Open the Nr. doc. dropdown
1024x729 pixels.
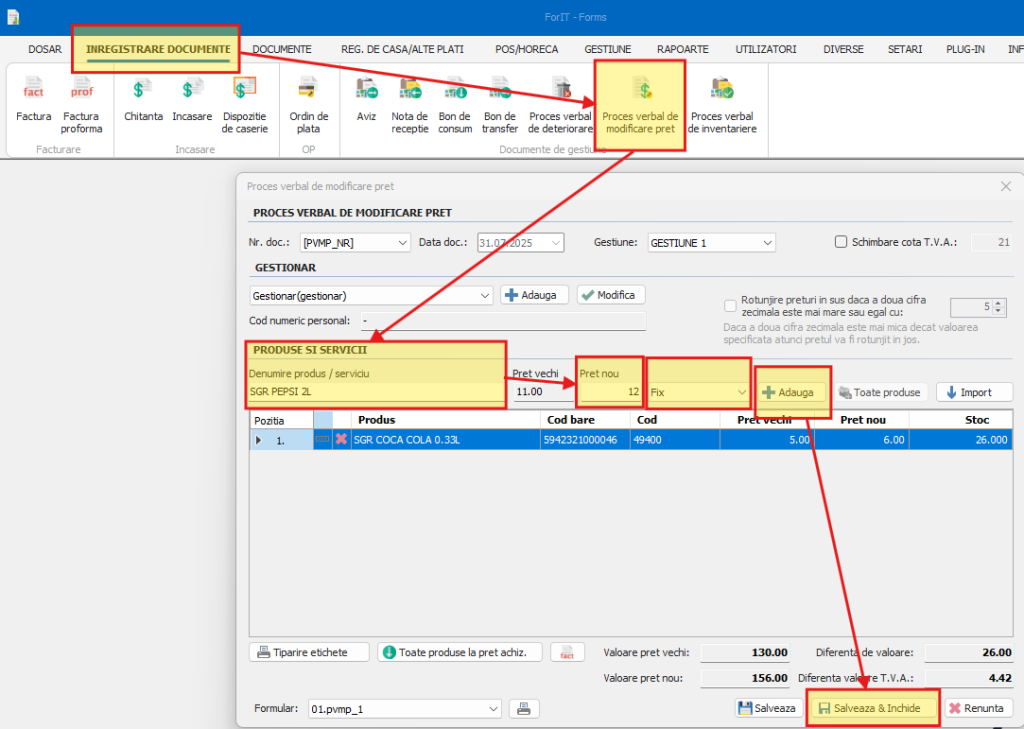[402, 242]
